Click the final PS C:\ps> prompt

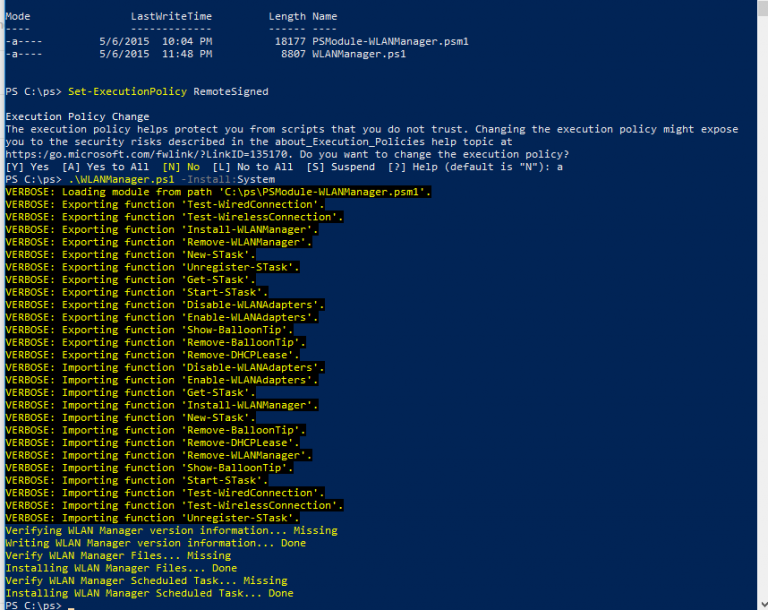click(x=34, y=606)
